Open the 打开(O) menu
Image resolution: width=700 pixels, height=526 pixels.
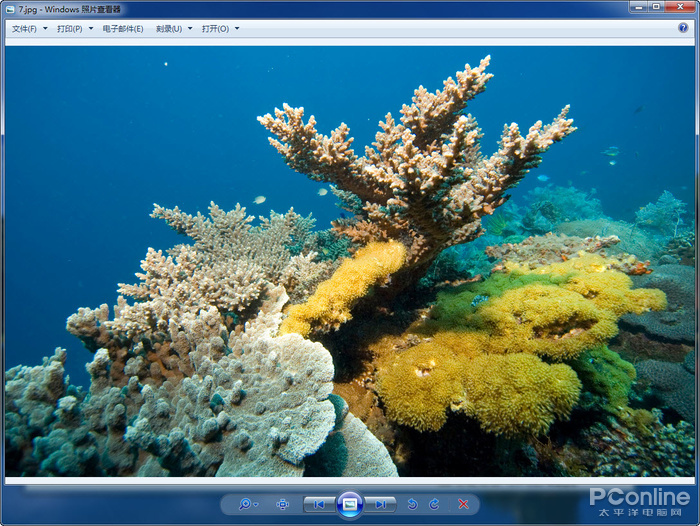tap(215, 29)
